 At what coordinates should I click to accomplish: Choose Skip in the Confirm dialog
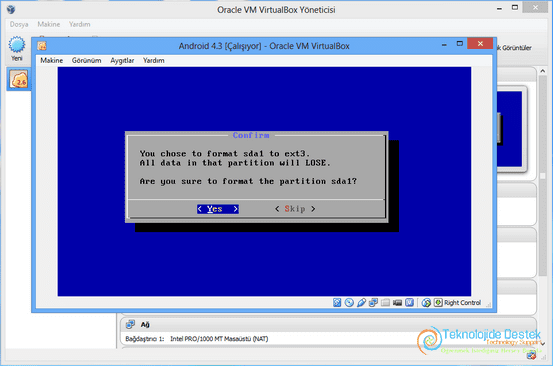[295, 209]
